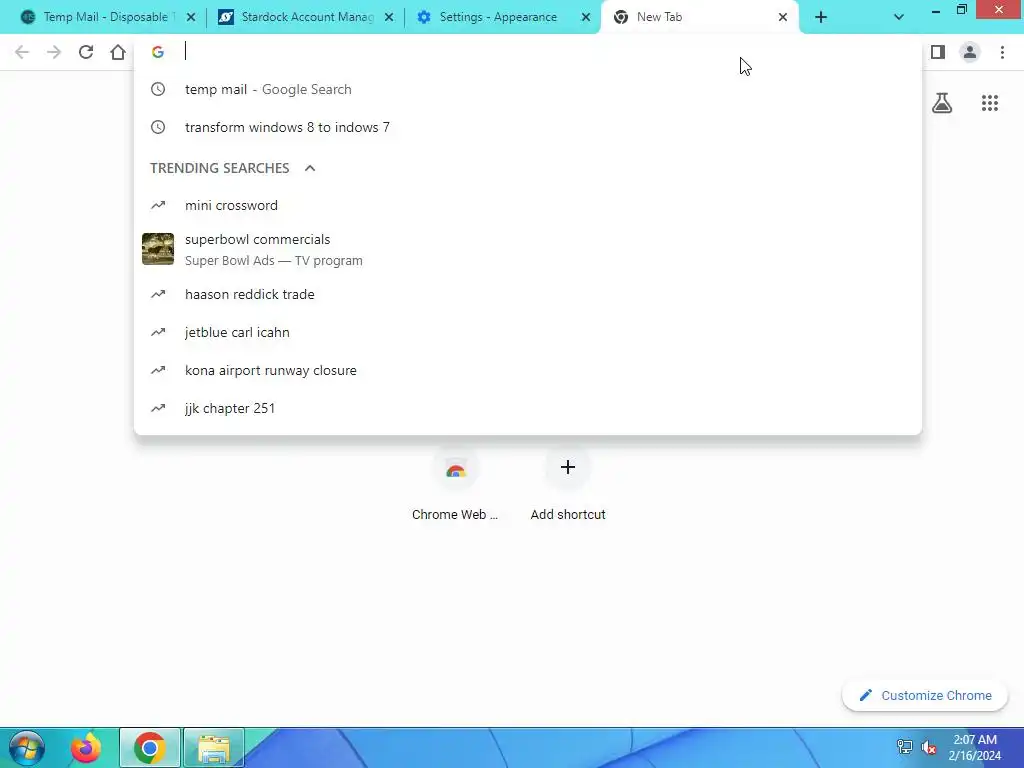The height and width of the screenshot is (768, 1024).
Task: Choose 'mini crossword' trending search
Action: [528, 206]
